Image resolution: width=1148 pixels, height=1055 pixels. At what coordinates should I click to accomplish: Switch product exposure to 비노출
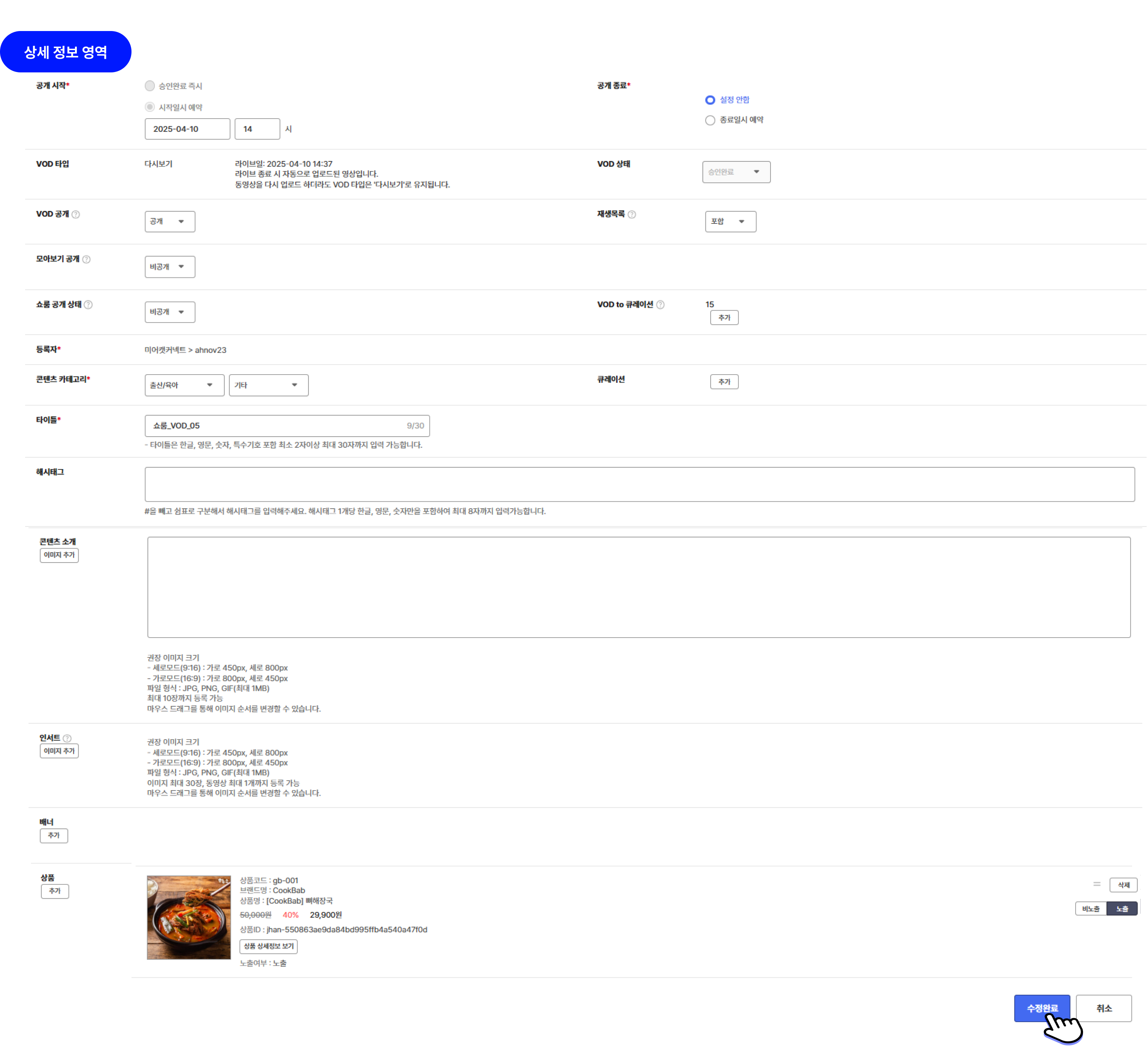(1090, 908)
